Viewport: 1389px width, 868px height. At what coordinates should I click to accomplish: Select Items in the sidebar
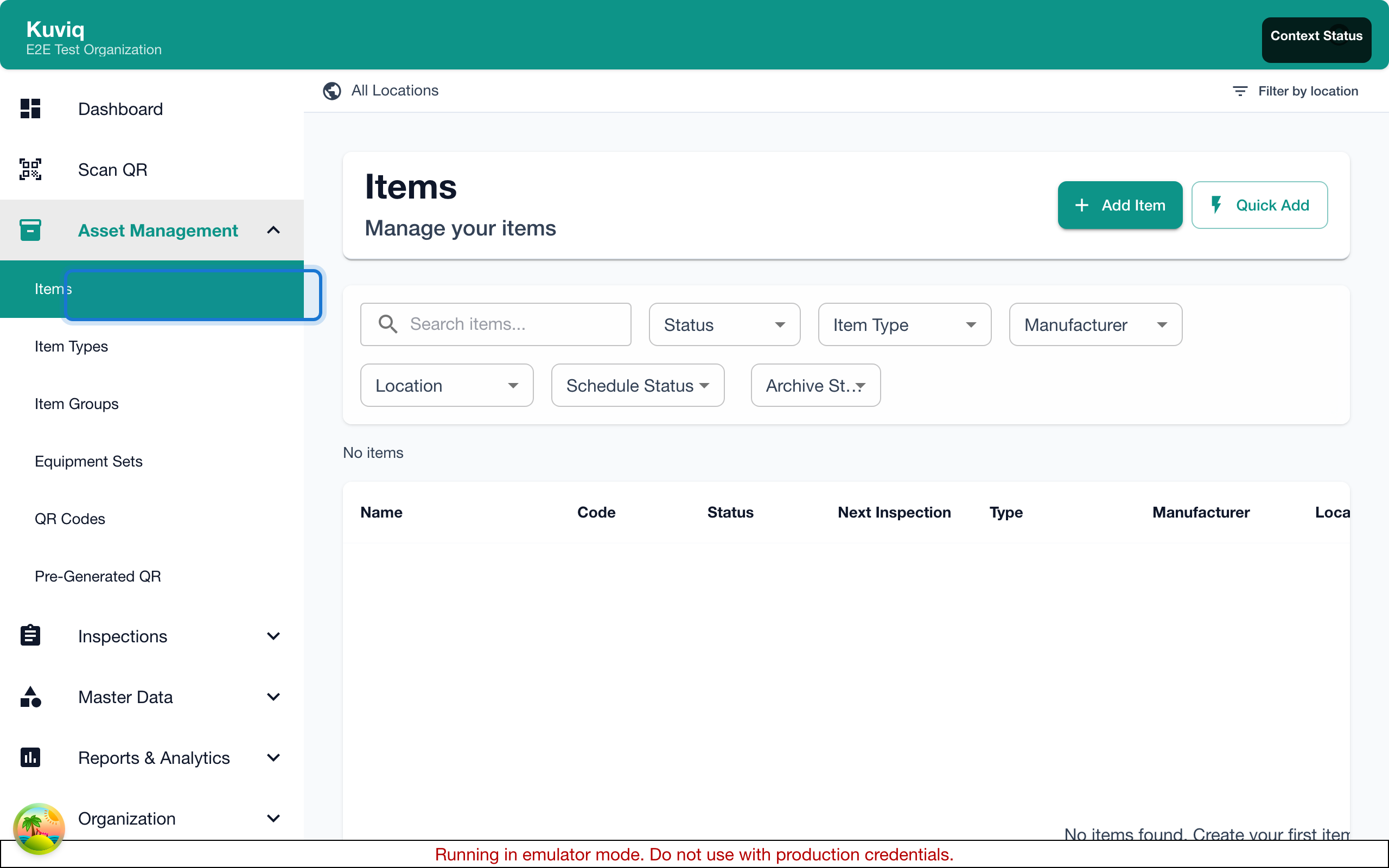click(x=151, y=289)
